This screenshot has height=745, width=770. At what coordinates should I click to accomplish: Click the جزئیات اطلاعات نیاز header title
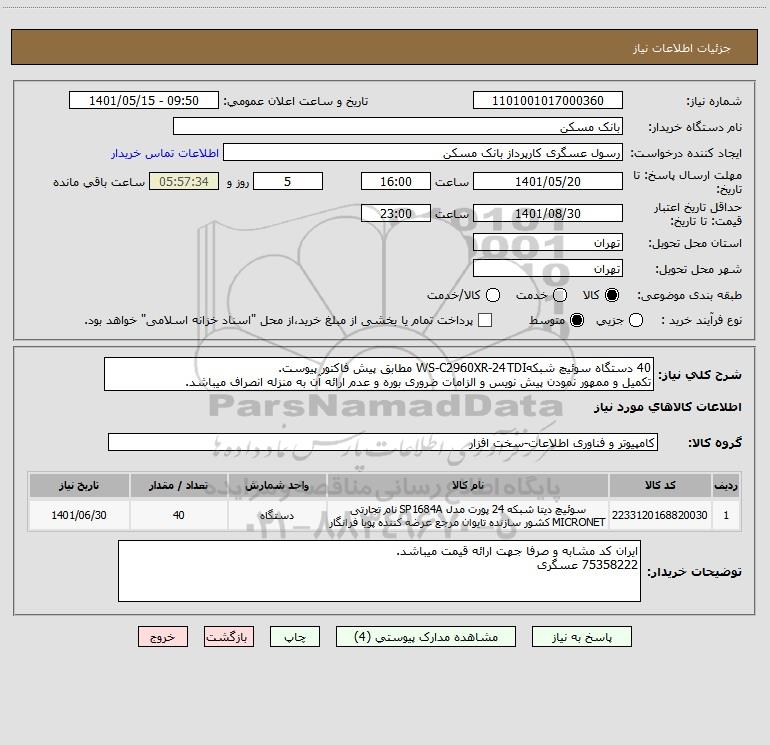pos(682,48)
